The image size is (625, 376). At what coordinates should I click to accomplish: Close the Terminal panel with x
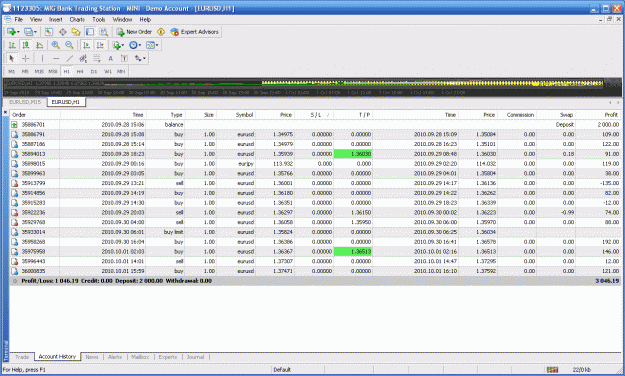click(x=5, y=113)
